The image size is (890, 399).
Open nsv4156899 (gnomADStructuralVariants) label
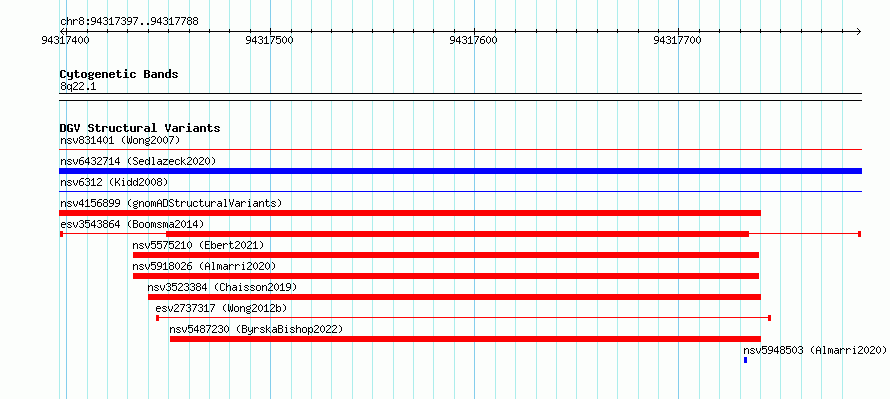[x=171, y=203]
